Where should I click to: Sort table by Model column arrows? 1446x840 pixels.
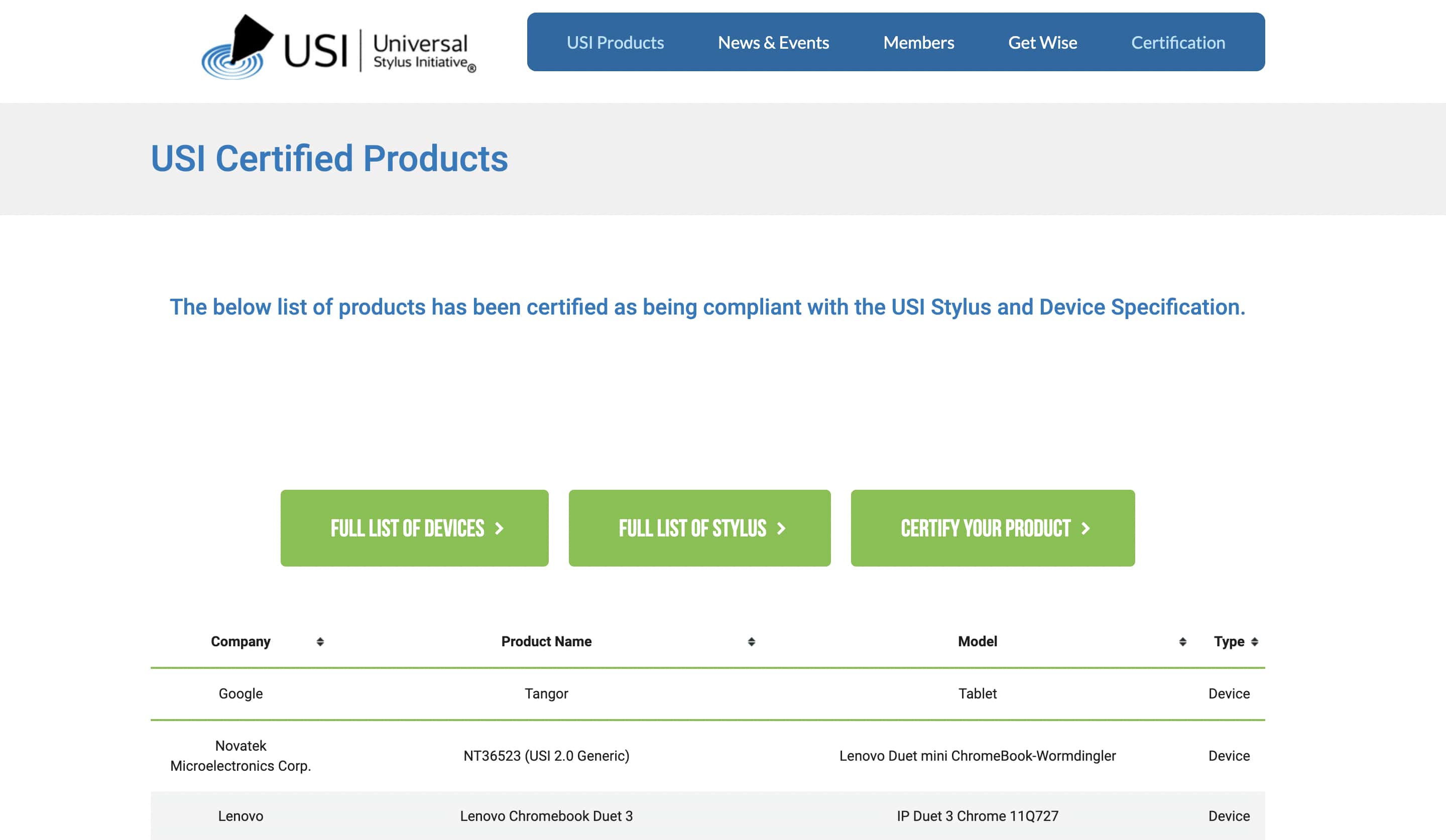pos(1182,642)
